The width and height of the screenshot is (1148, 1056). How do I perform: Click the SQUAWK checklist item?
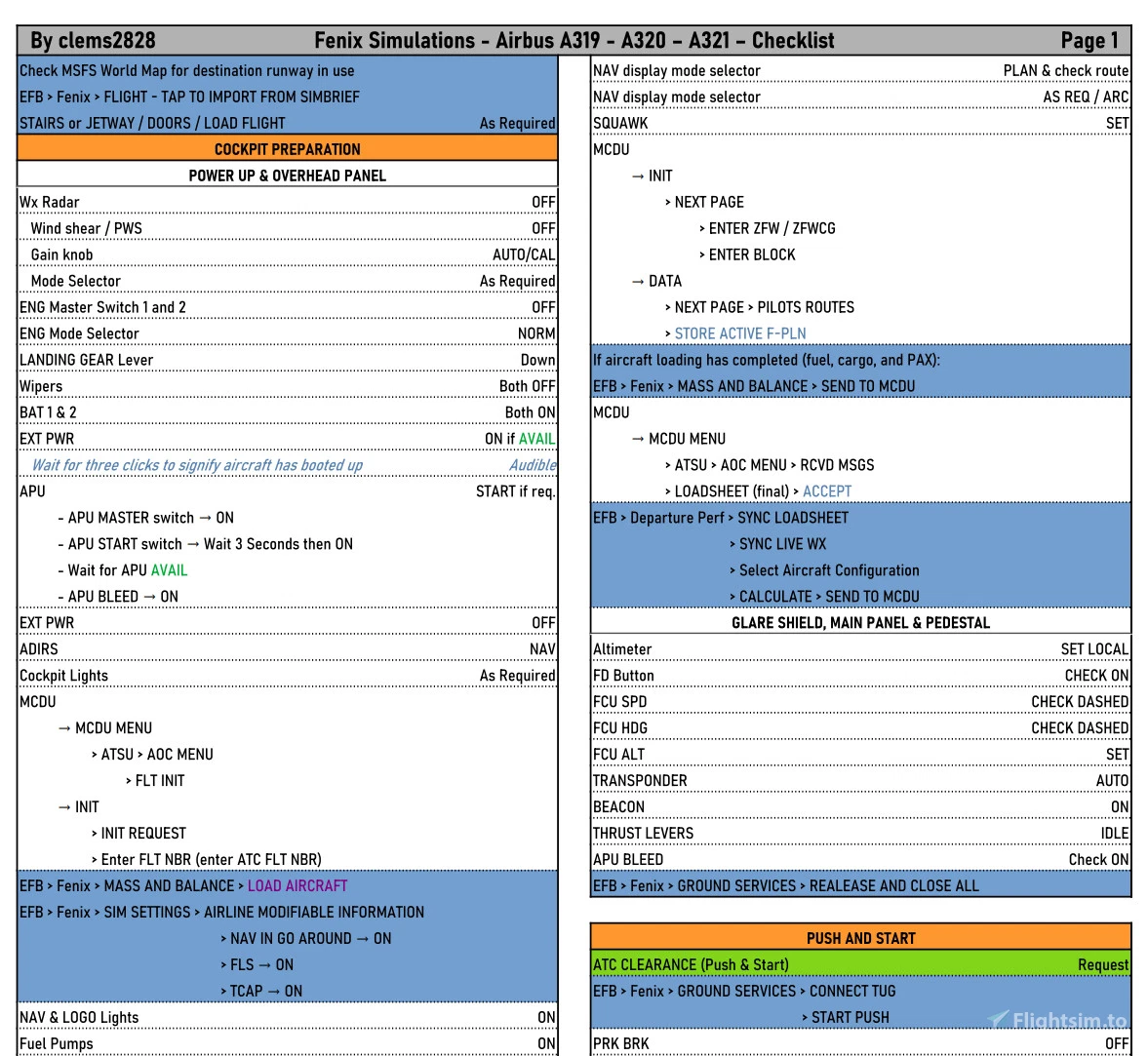pos(620,123)
